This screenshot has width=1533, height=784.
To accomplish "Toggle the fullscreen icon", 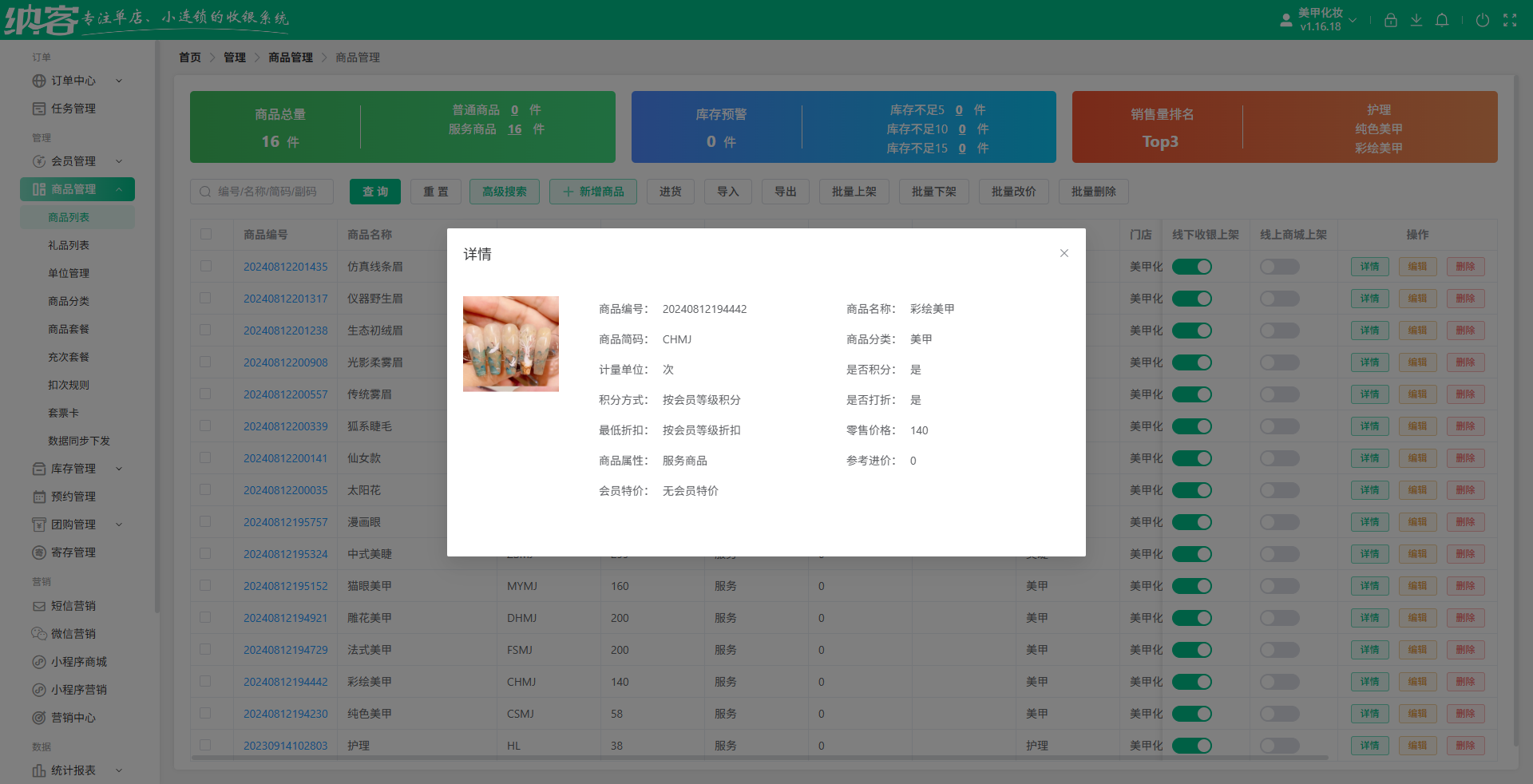I will [x=1510, y=20].
